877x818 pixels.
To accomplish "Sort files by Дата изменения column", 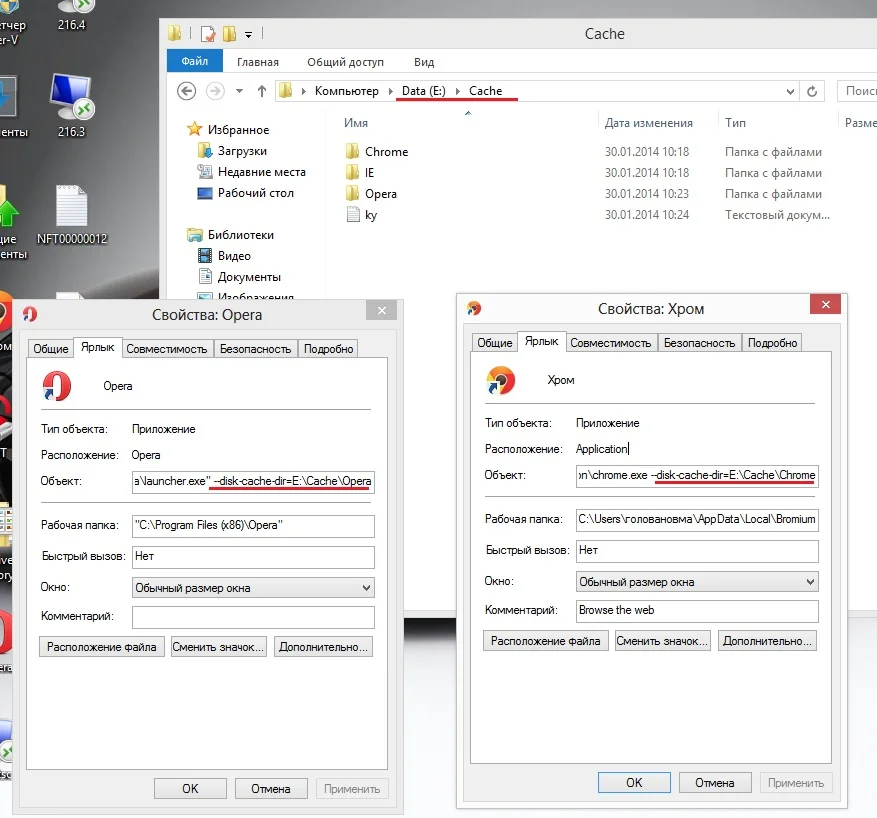I will 649,122.
